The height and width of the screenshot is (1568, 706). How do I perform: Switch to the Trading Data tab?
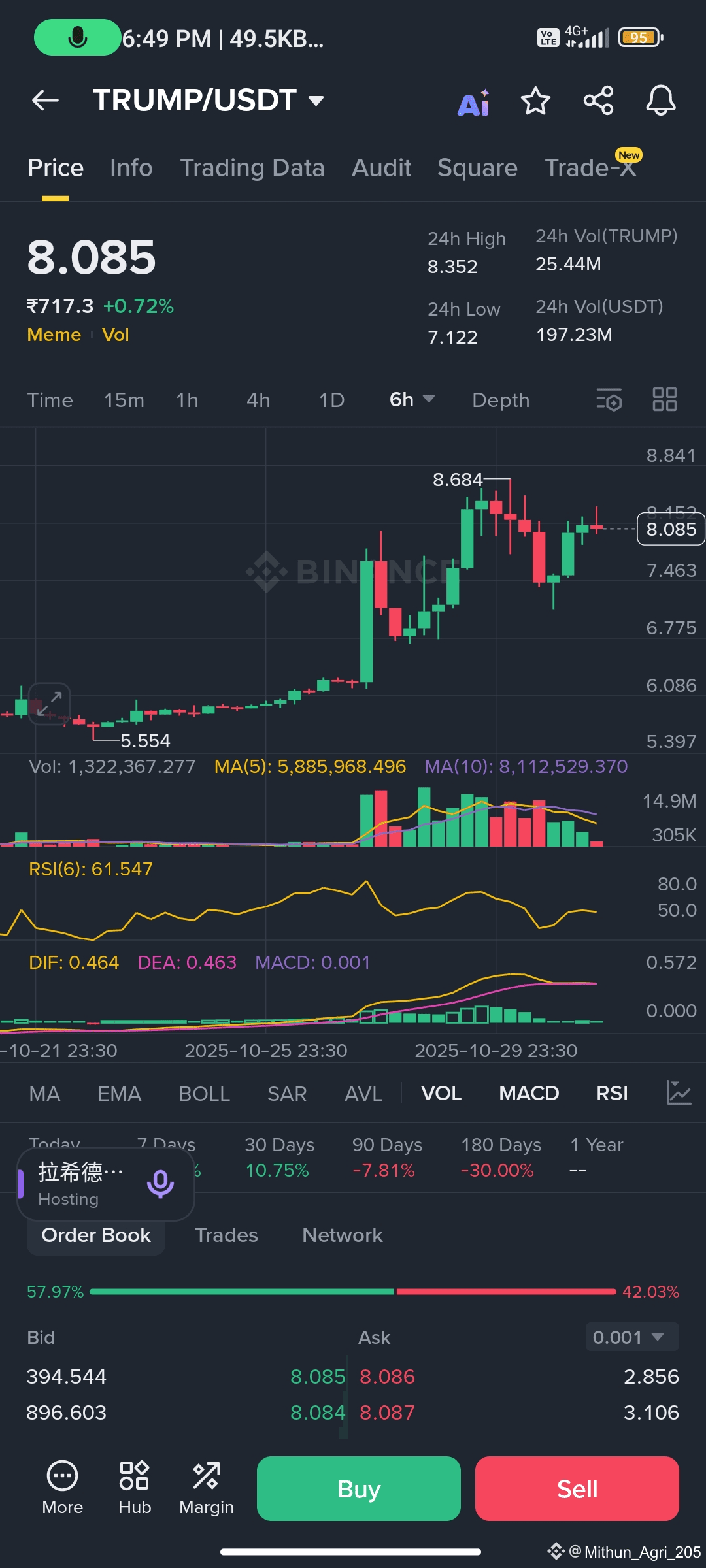click(x=252, y=168)
